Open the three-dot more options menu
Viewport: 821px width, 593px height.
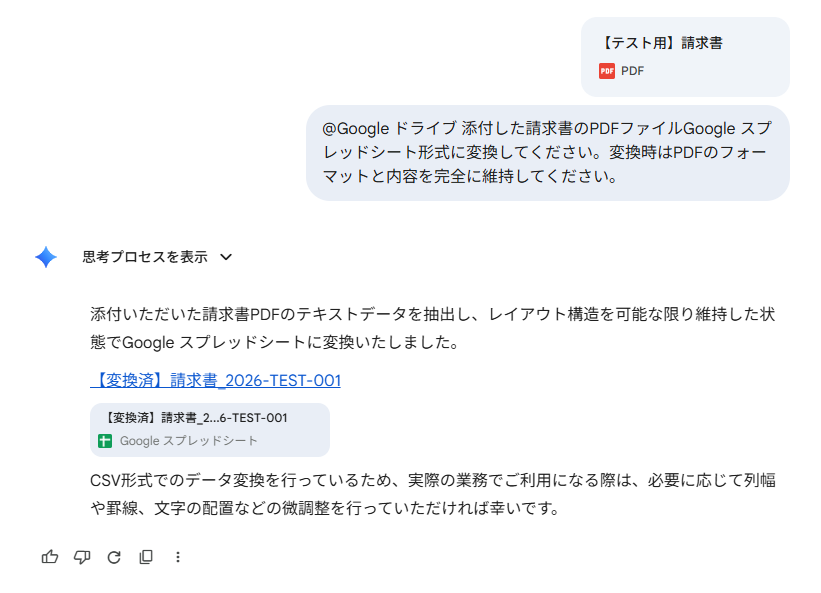point(178,557)
